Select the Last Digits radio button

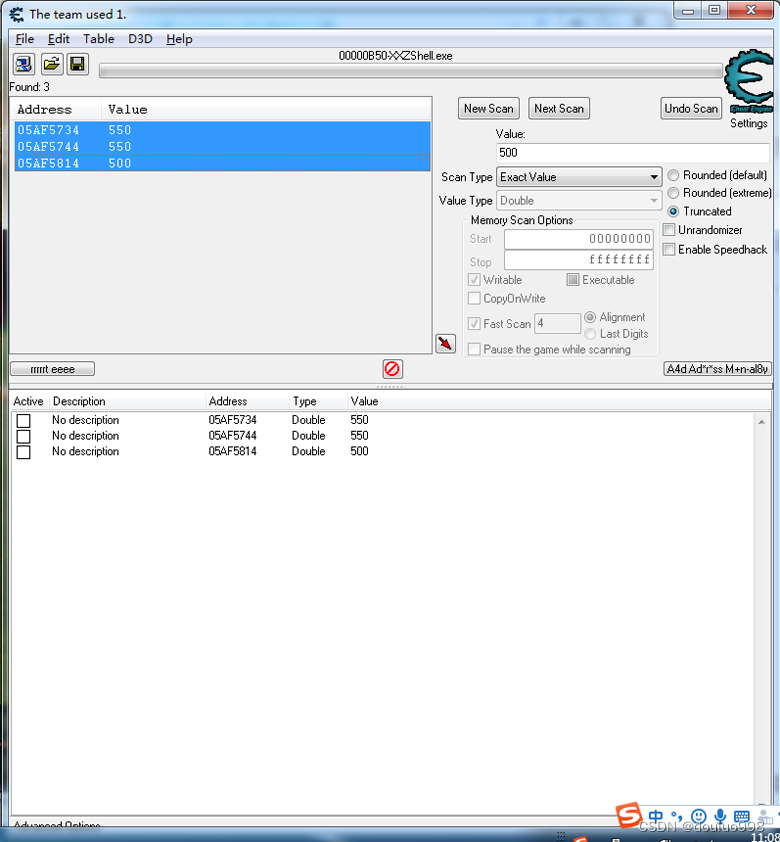590,333
